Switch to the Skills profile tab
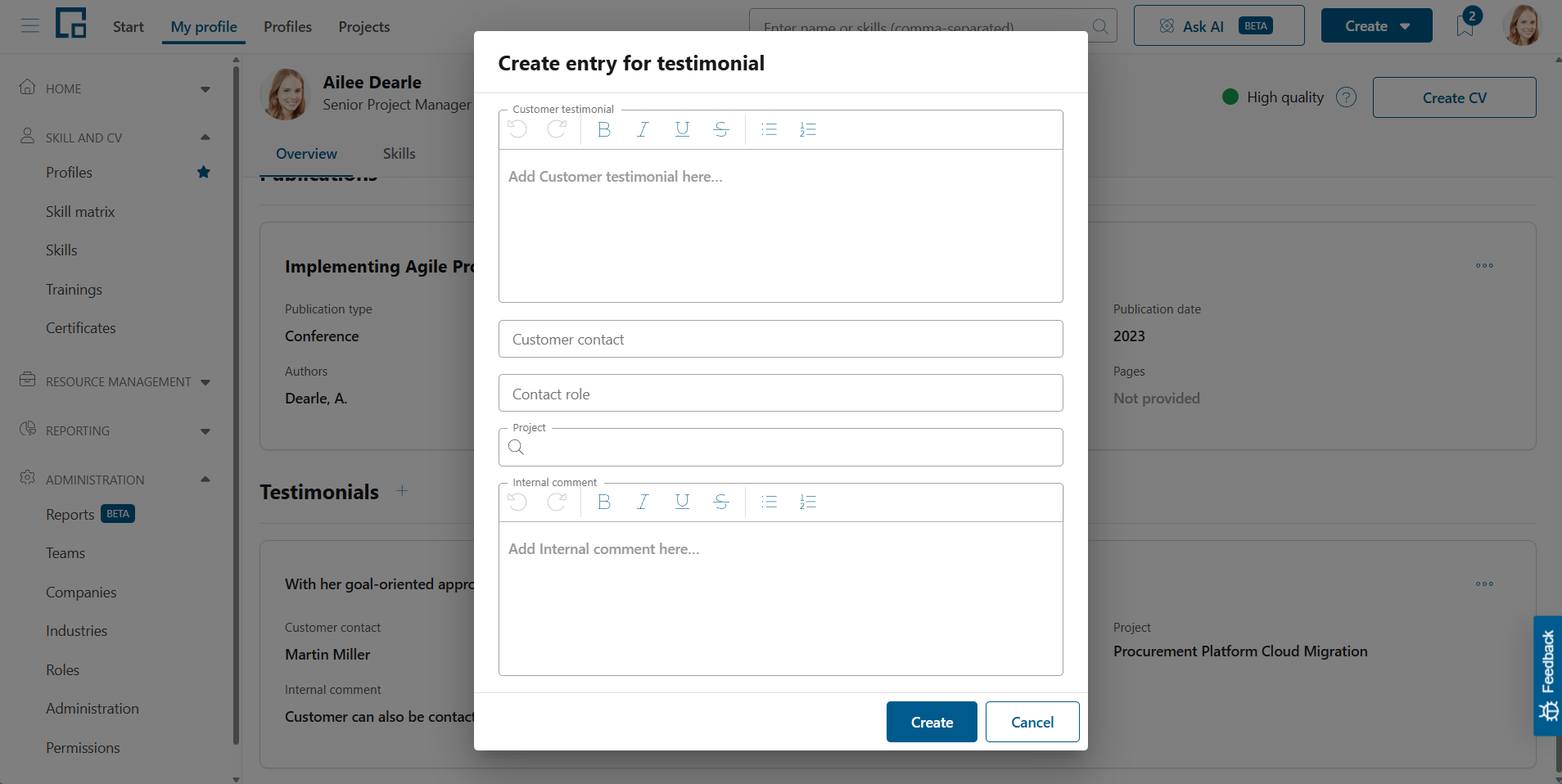 coord(399,154)
